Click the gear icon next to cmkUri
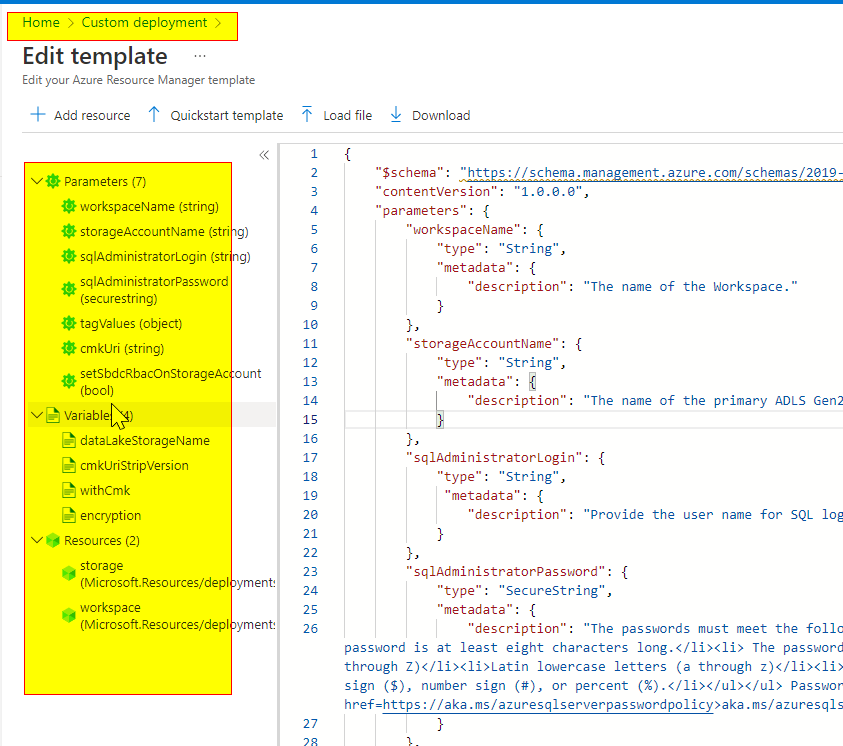 point(69,348)
